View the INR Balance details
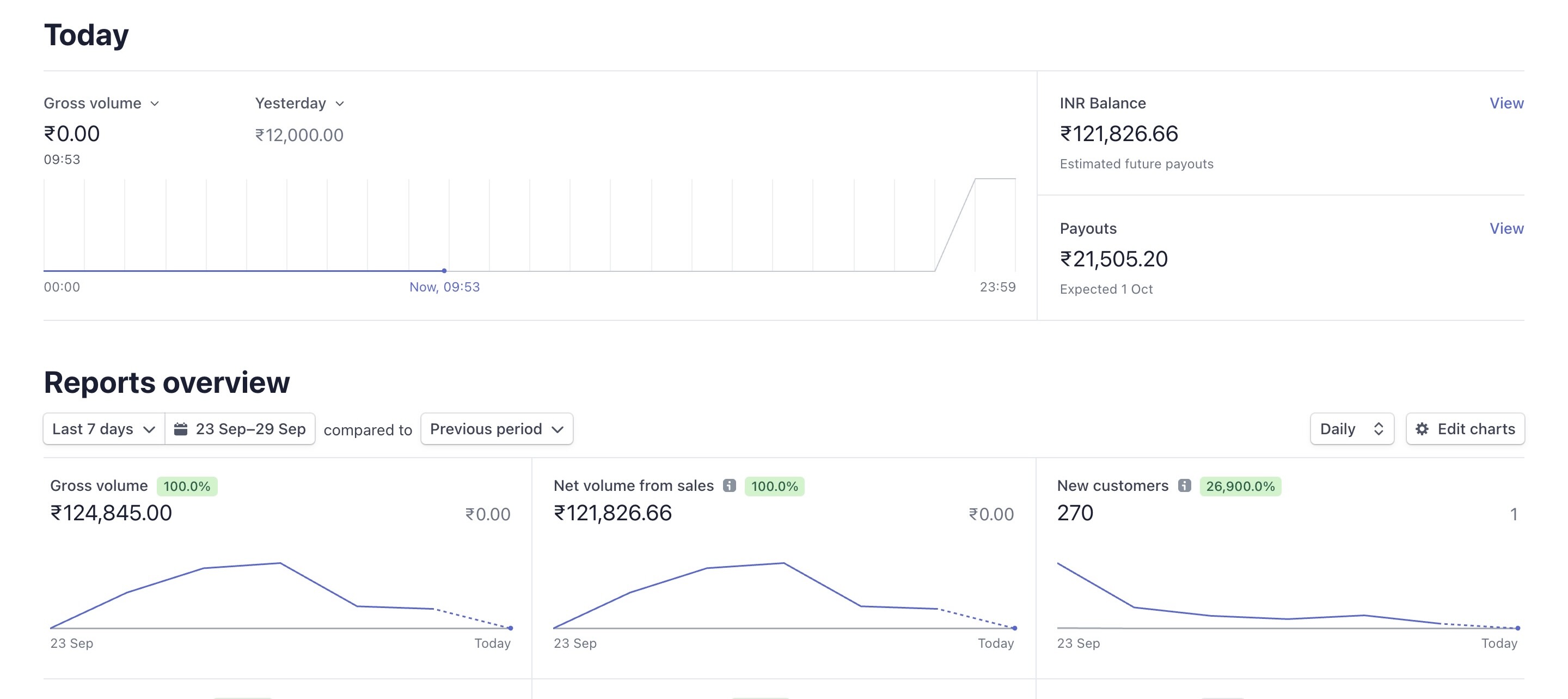Screen dimensions: 1568x699 coord(1506,103)
